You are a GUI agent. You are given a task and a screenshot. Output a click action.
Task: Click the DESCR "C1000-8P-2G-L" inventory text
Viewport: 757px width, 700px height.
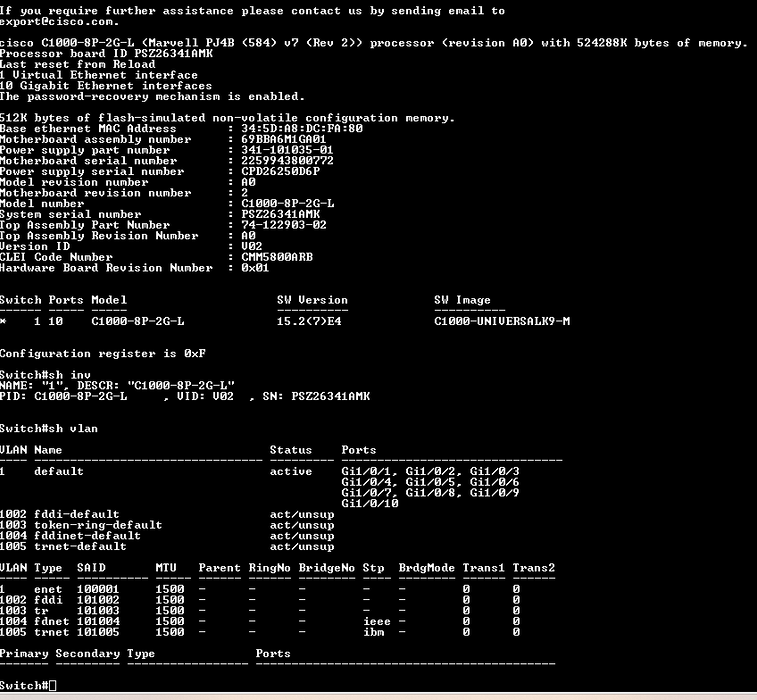pos(156,385)
